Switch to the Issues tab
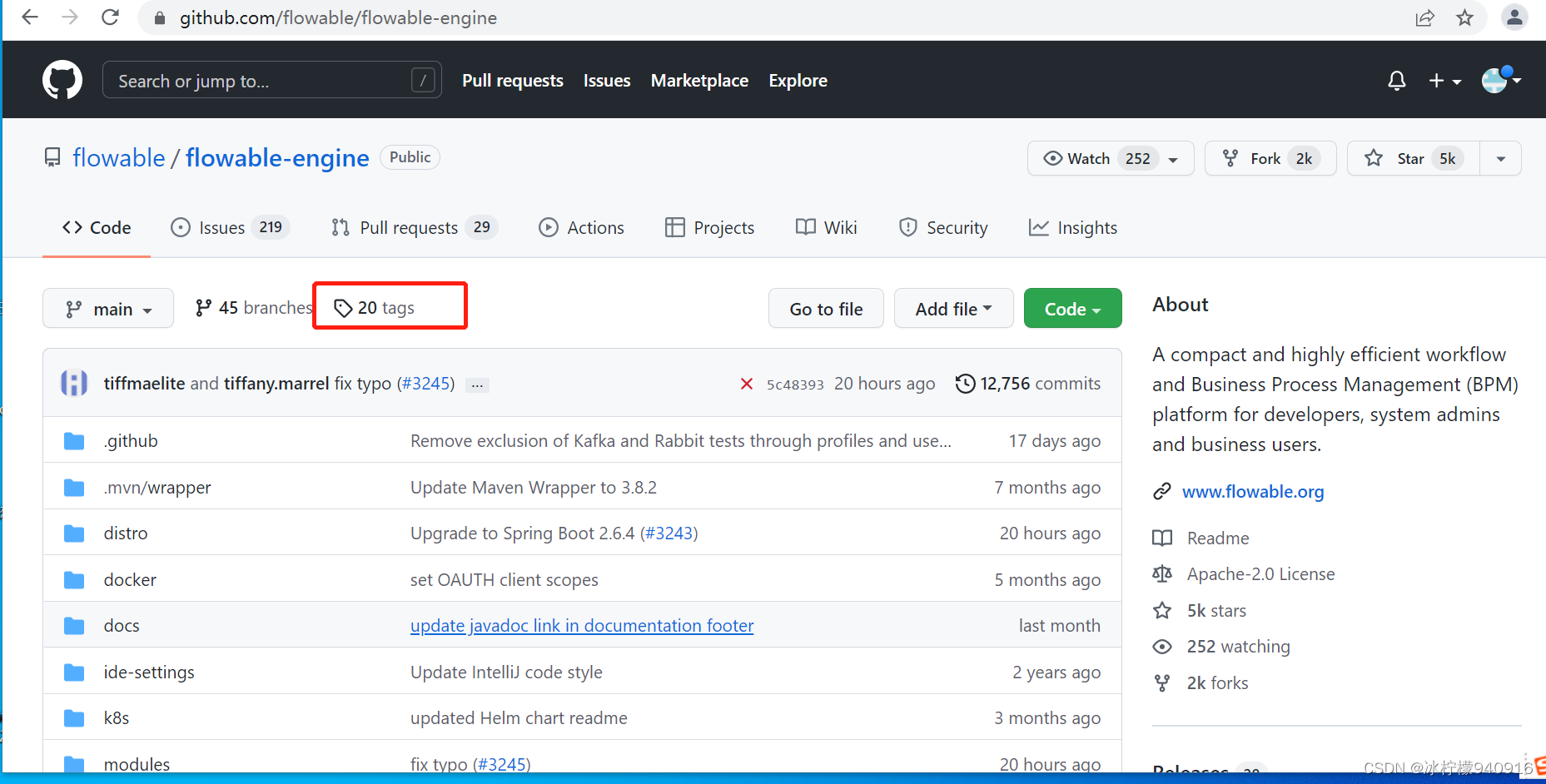The image size is (1546, 784). coord(230,228)
